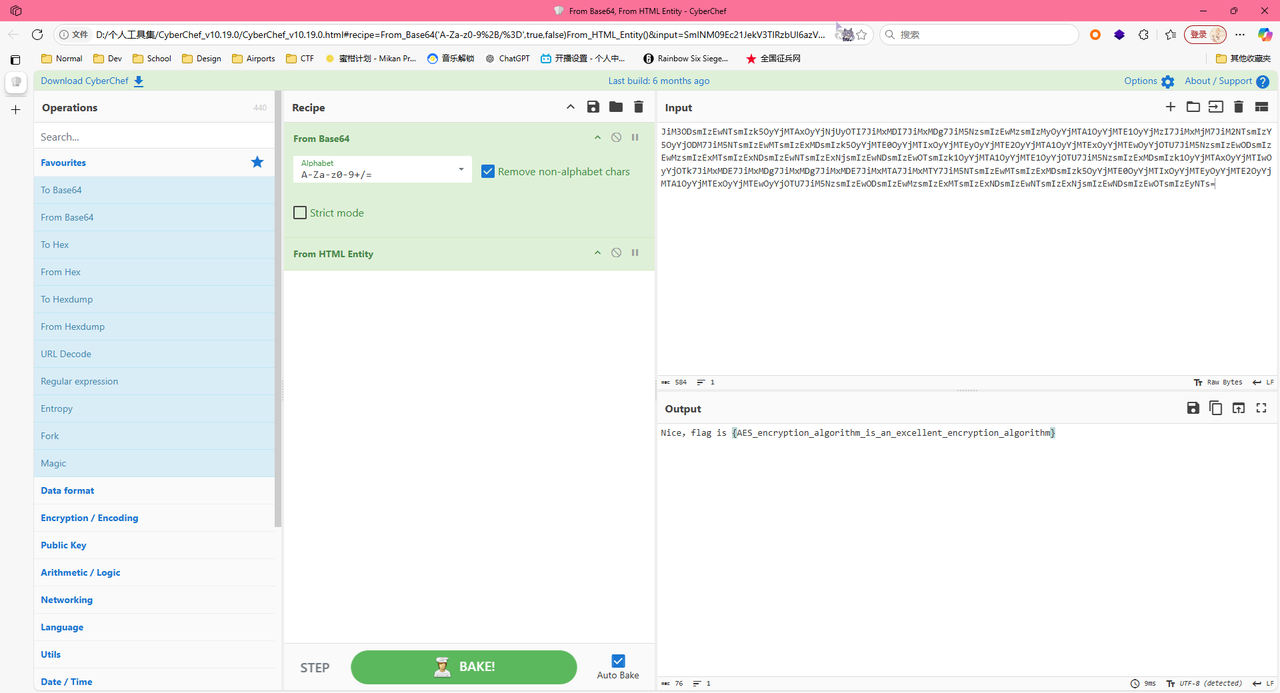The width and height of the screenshot is (1280, 693).
Task: Clear the recipe with the trash icon
Action: point(638,107)
